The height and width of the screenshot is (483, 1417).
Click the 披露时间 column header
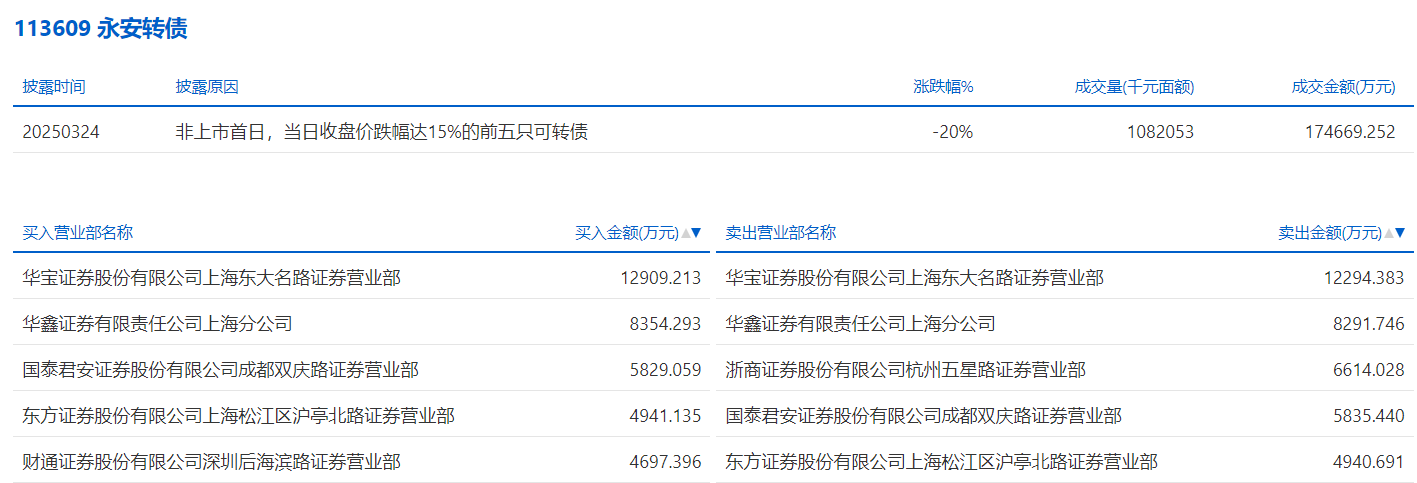coord(54,87)
